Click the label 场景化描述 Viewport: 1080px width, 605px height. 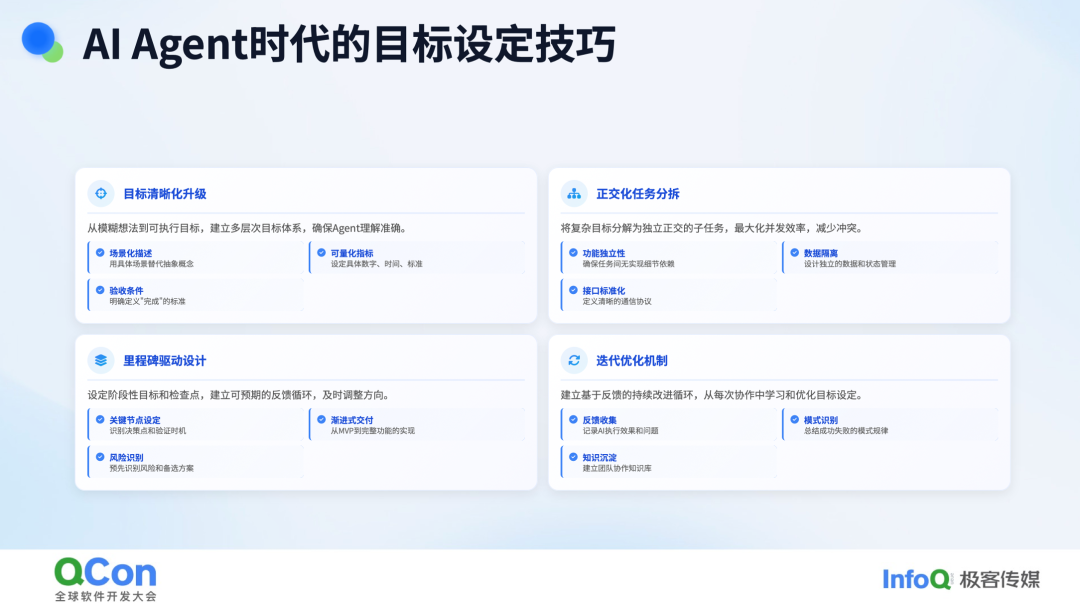tap(131, 253)
